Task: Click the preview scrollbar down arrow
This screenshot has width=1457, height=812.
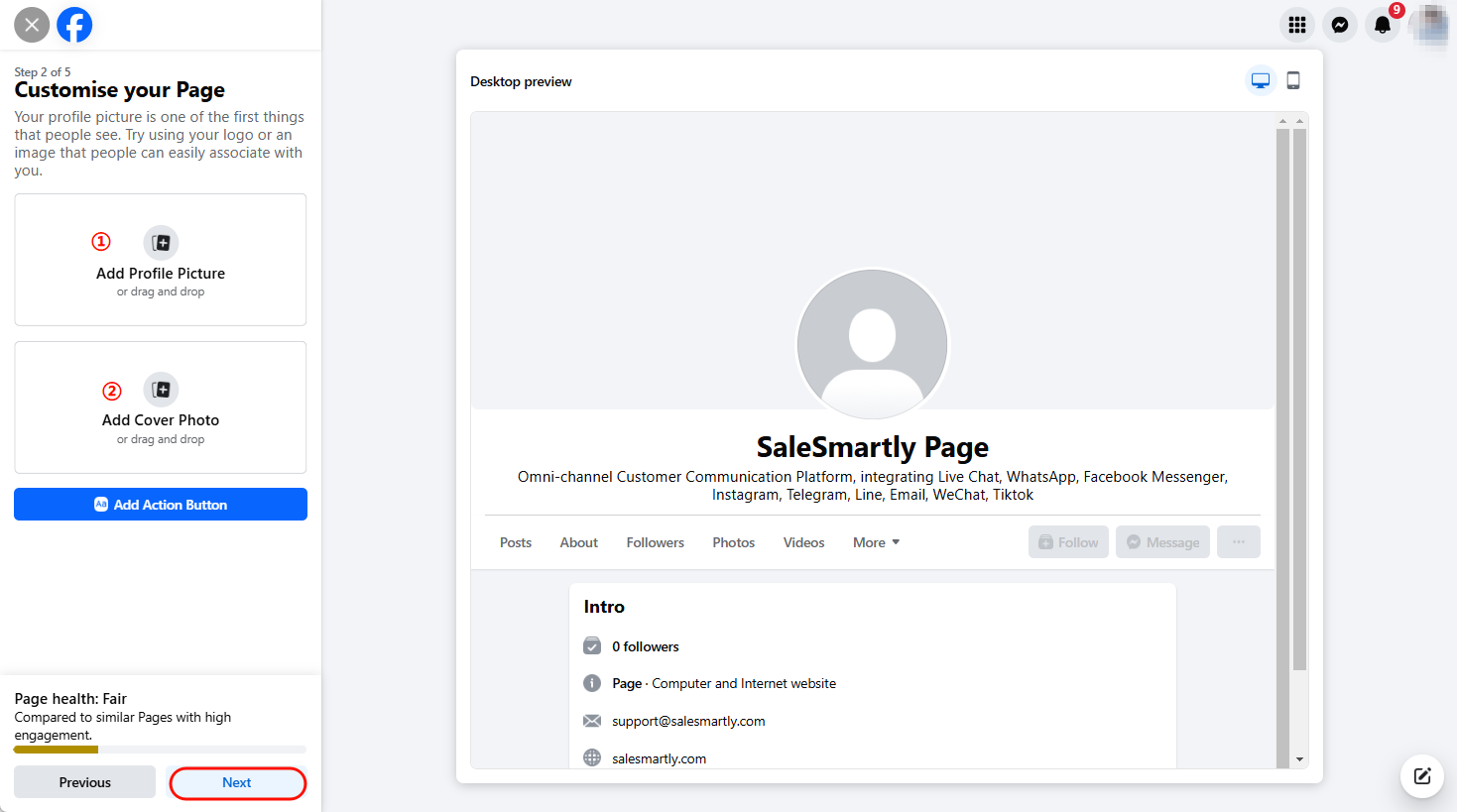Action: (1299, 759)
